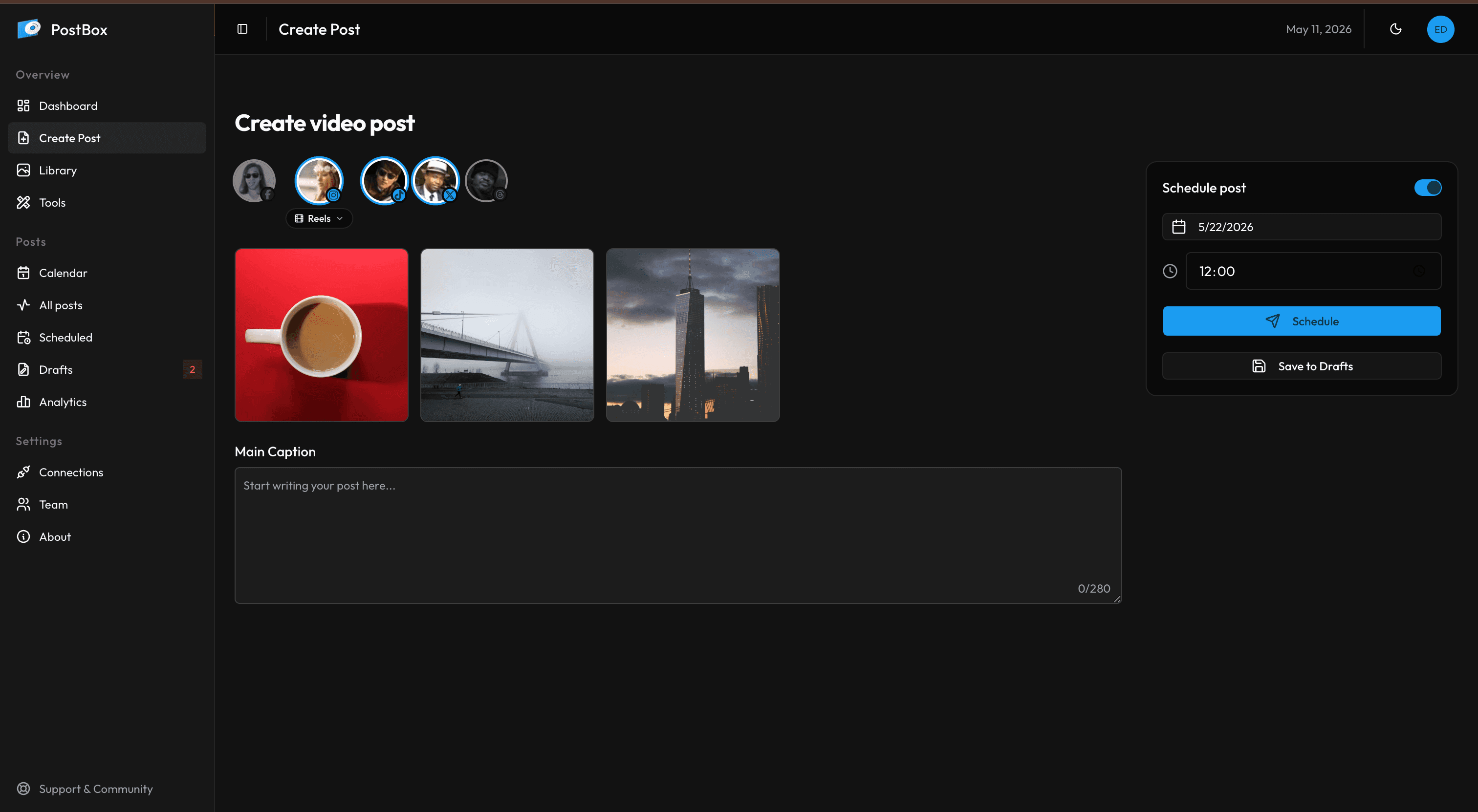Open the Reels post type dropdown
This screenshot has width=1478, height=812.
(319, 218)
